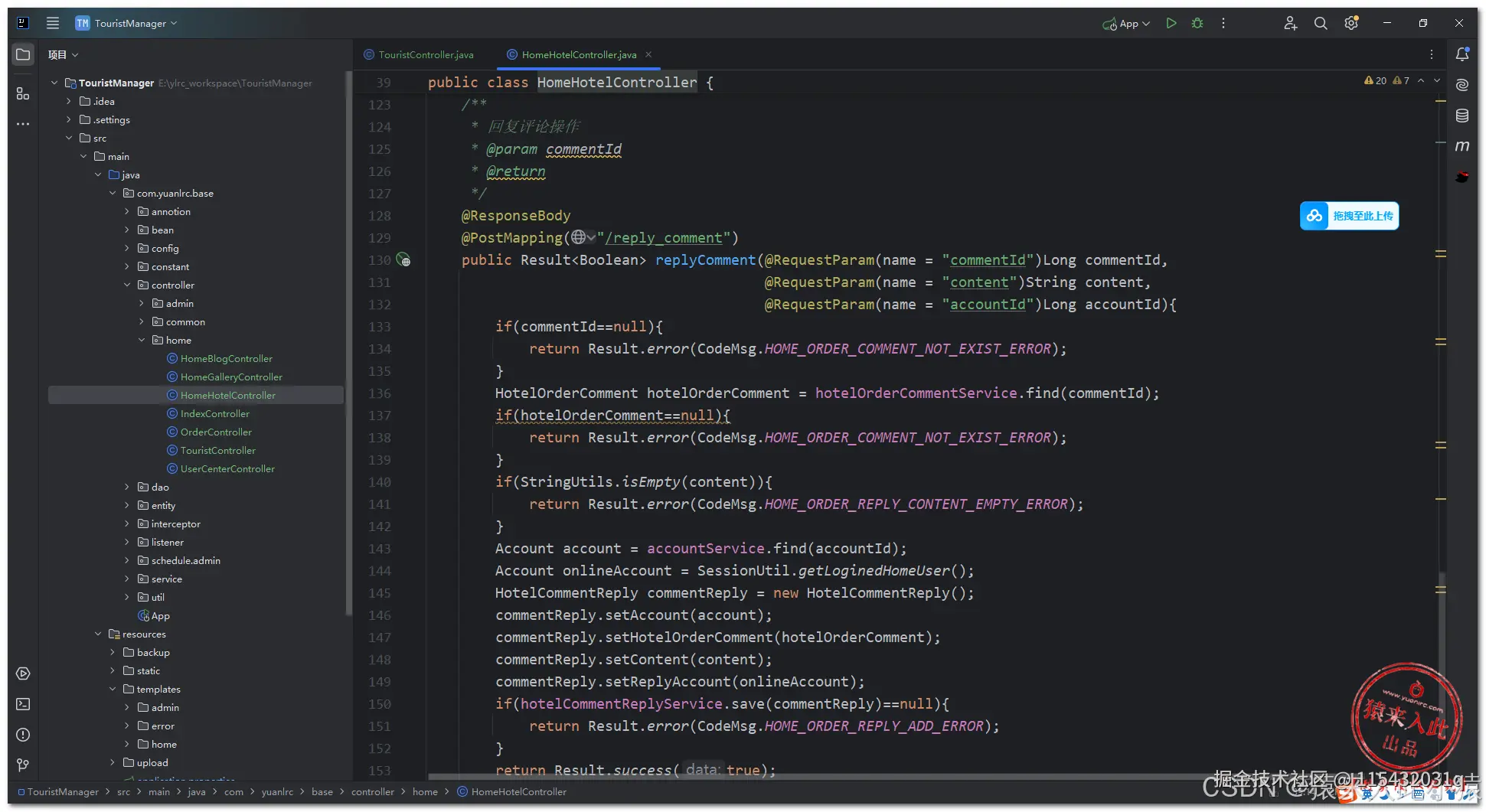Collapse the src folder
The width and height of the screenshot is (1486, 812).
(69, 138)
